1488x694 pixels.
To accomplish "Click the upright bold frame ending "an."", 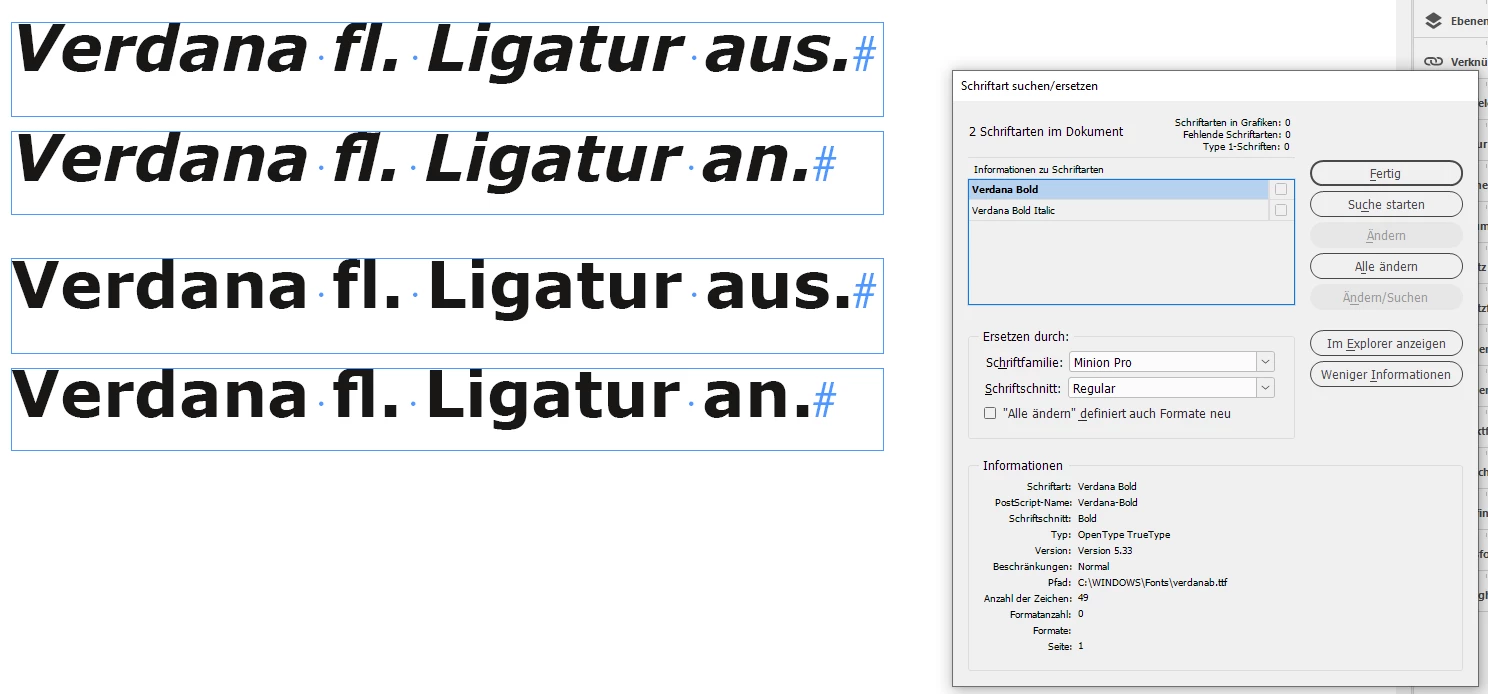I will coord(447,409).
